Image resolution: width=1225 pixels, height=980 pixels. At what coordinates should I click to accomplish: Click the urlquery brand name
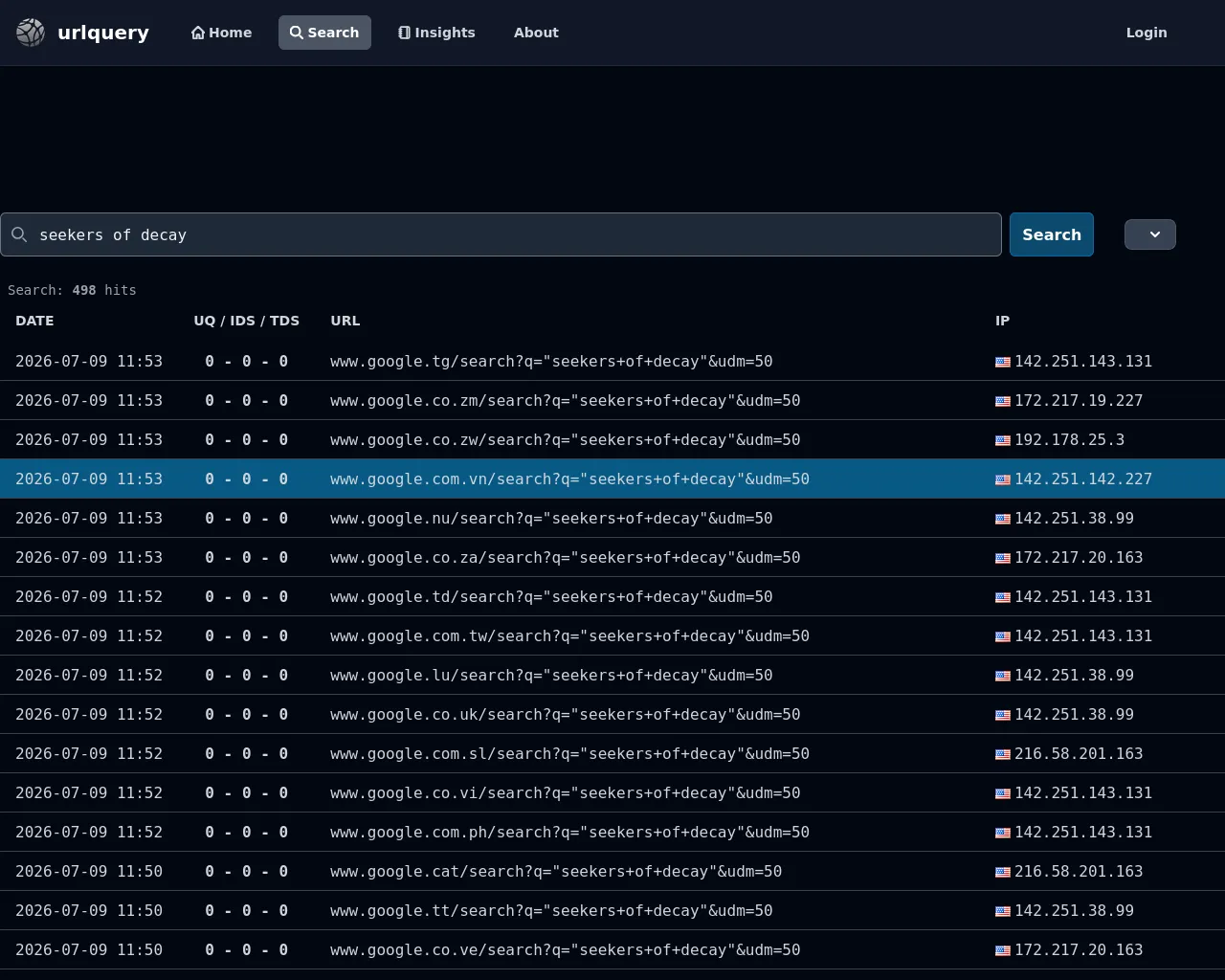(x=103, y=33)
